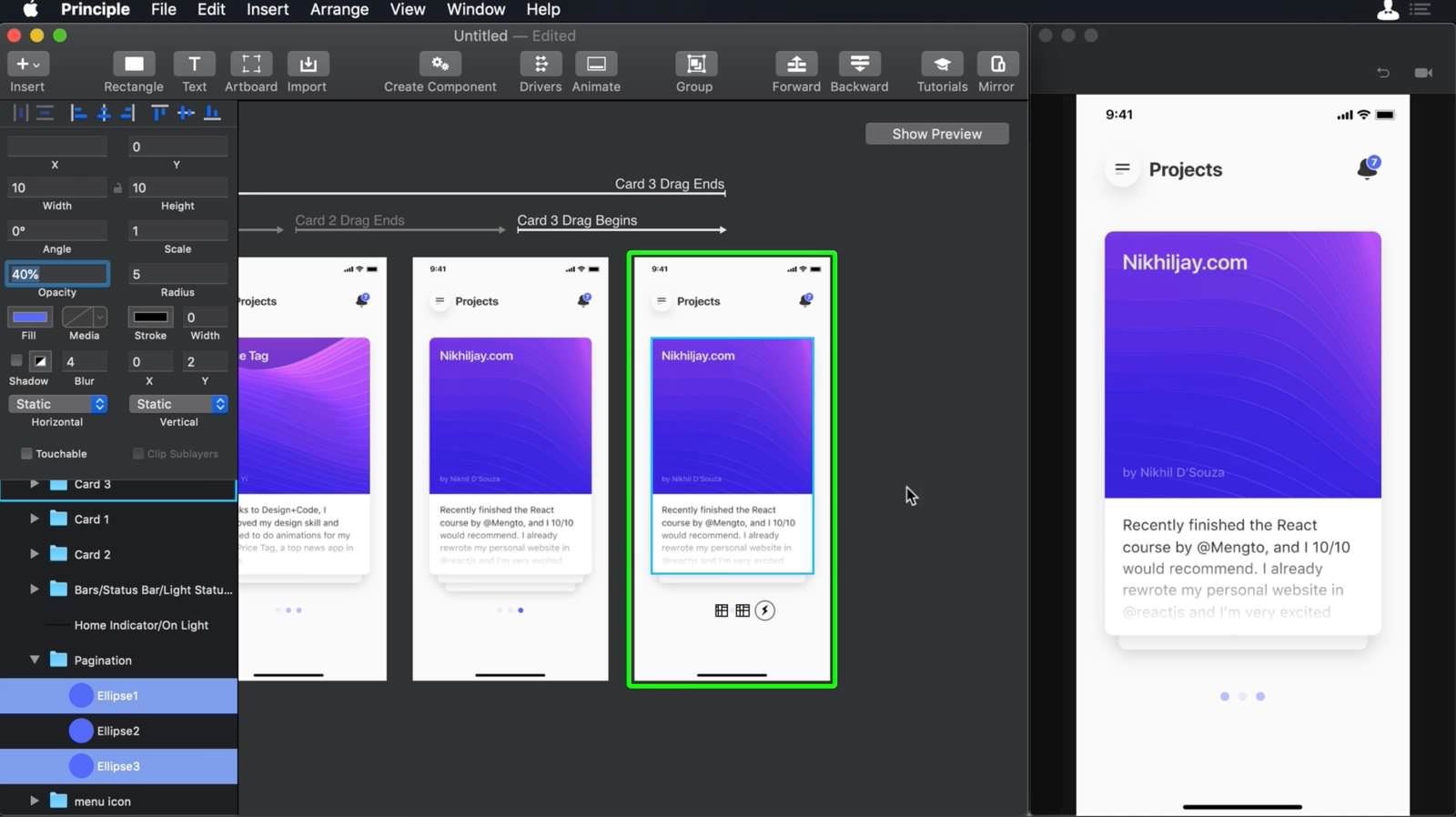
Task: Collapse the Pagination layer group
Action: pos(34,660)
